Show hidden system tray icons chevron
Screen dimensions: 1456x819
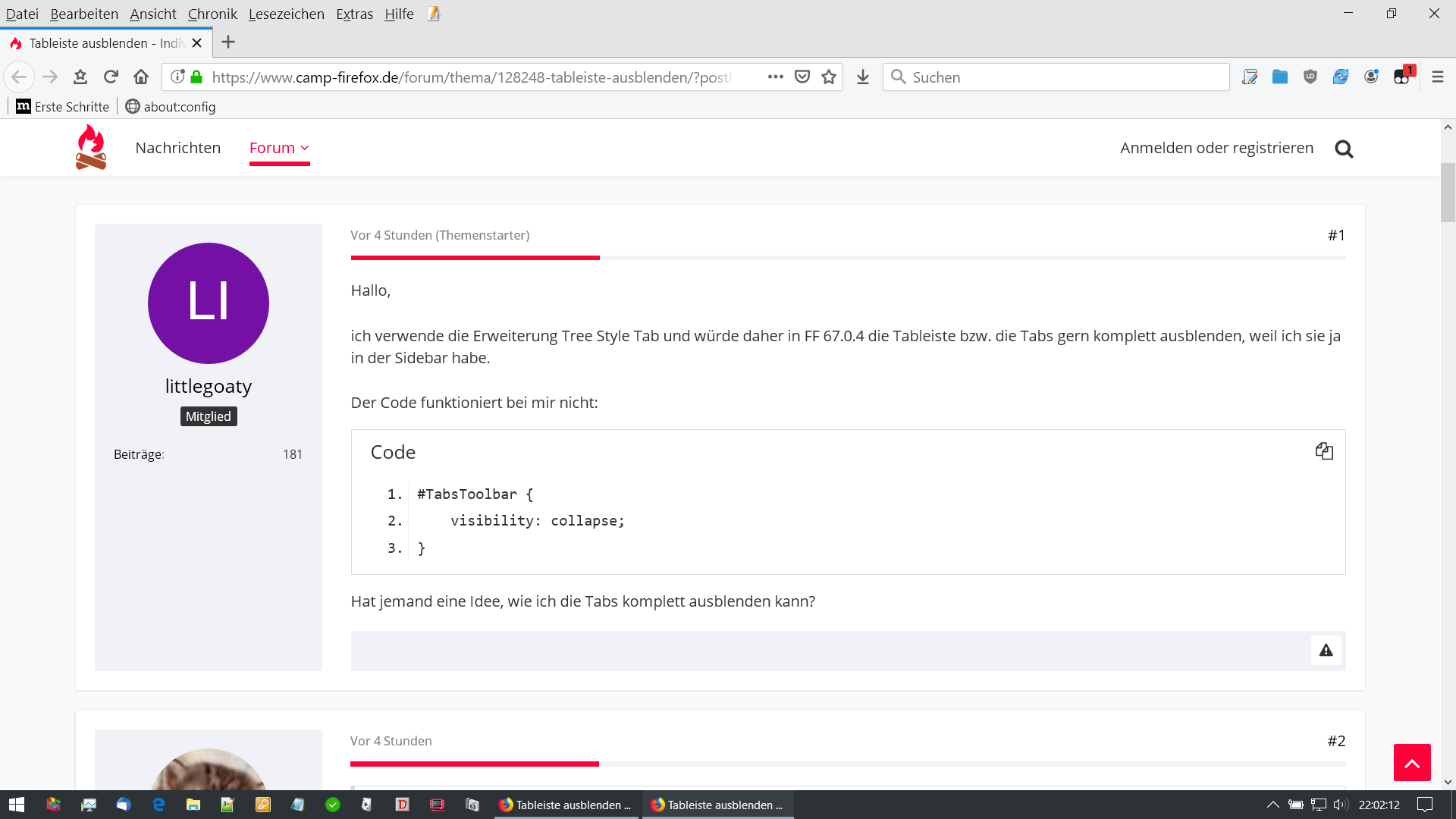pyautogui.click(x=1273, y=805)
